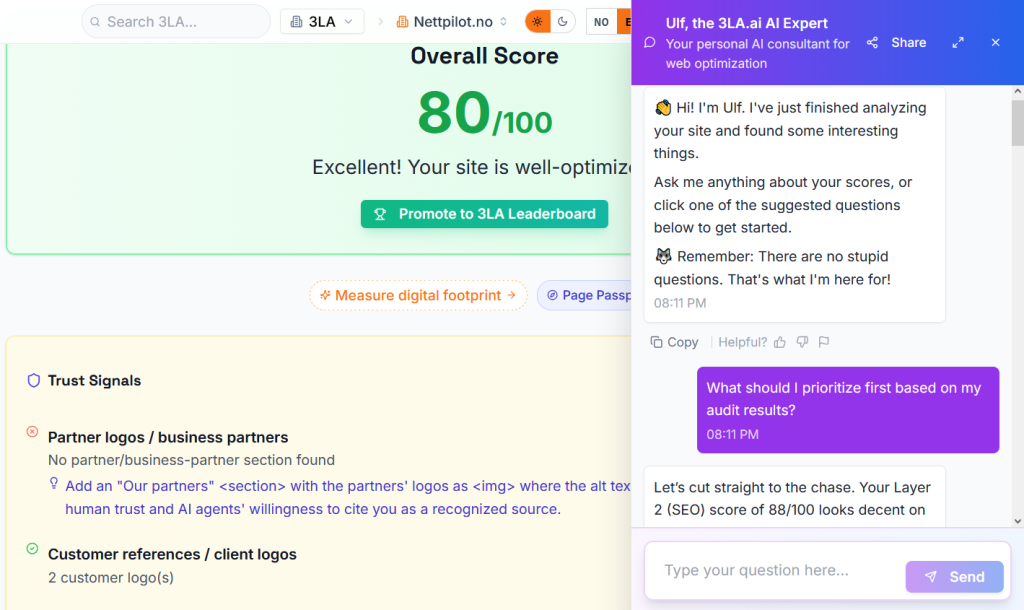Expand the Nettpilot.no site selector

coord(451,22)
